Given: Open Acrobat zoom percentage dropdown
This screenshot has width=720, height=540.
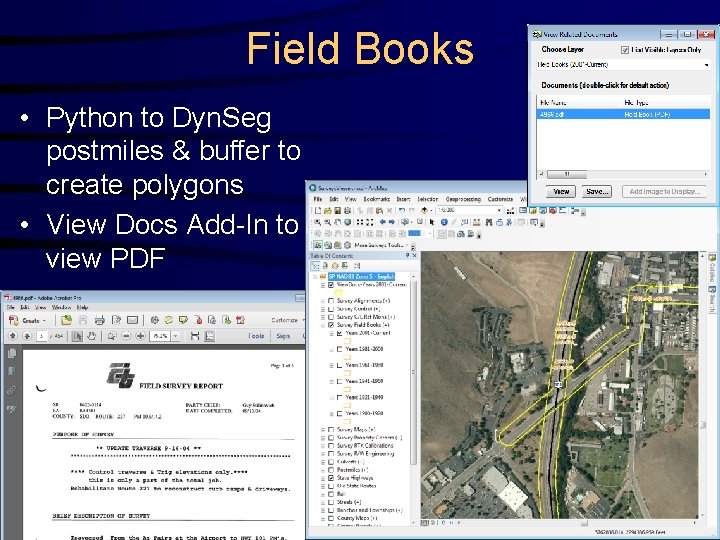Looking at the screenshot, I should coord(175,336).
